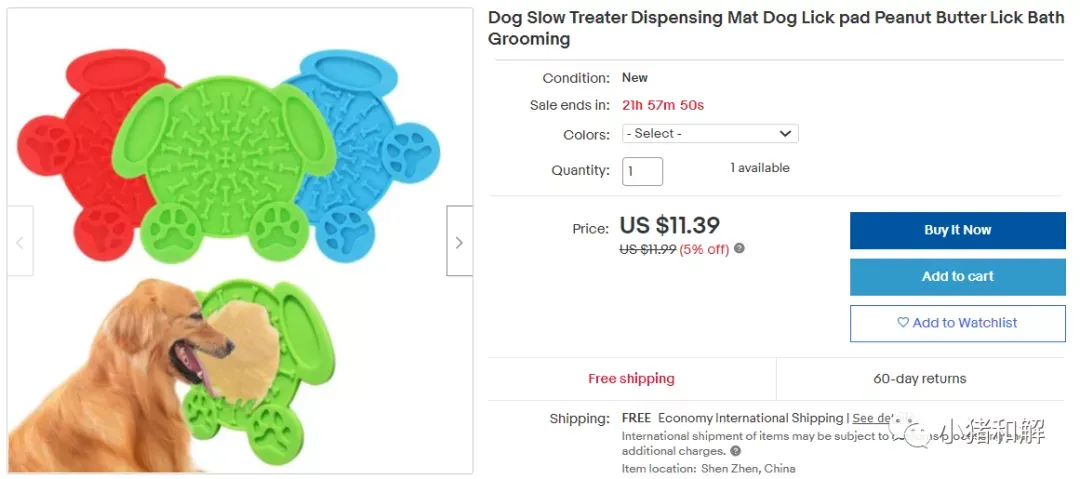Click the help icon beside 5% off
This screenshot has height=479, width=1080.
click(x=739, y=248)
